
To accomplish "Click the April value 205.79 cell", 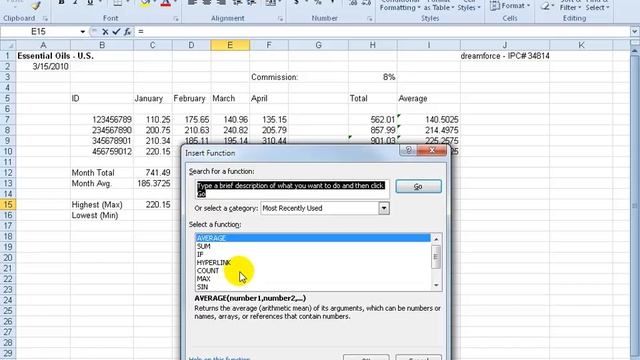I will (x=269, y=130).
